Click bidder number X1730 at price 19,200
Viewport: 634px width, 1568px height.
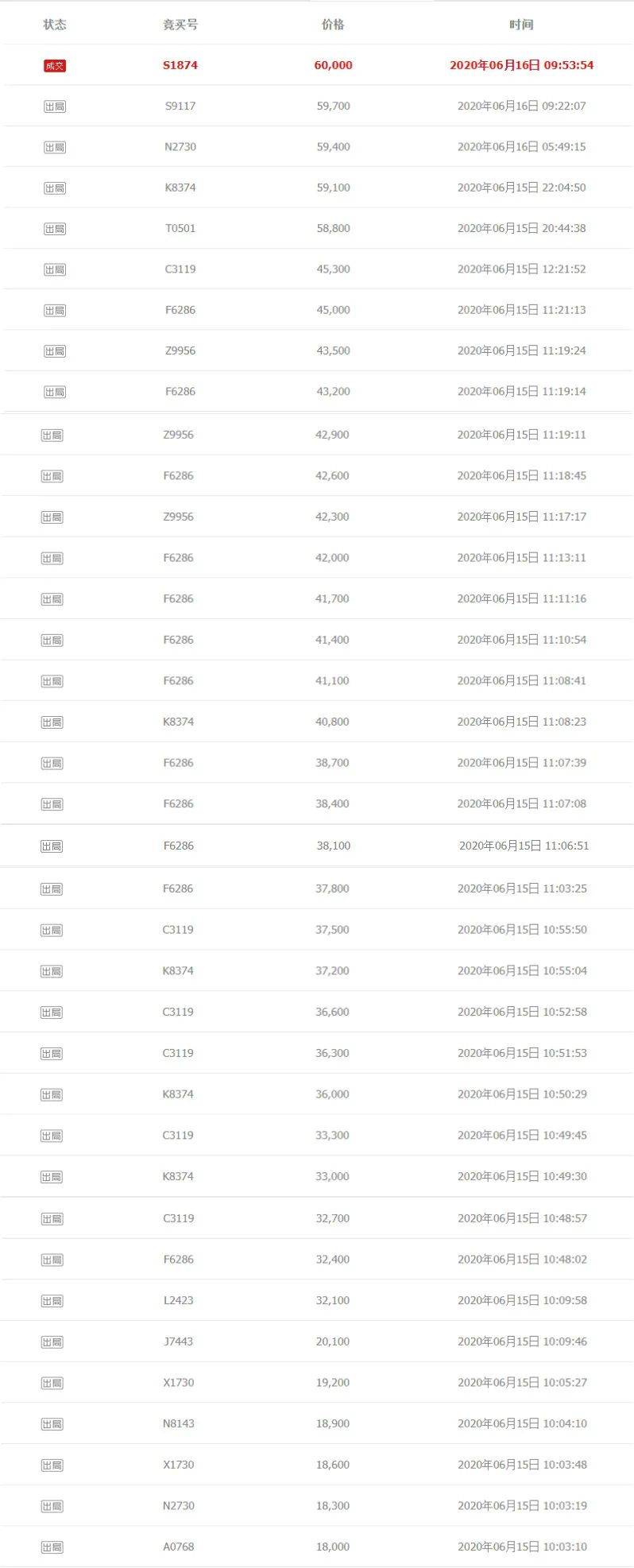[178, 1382]
